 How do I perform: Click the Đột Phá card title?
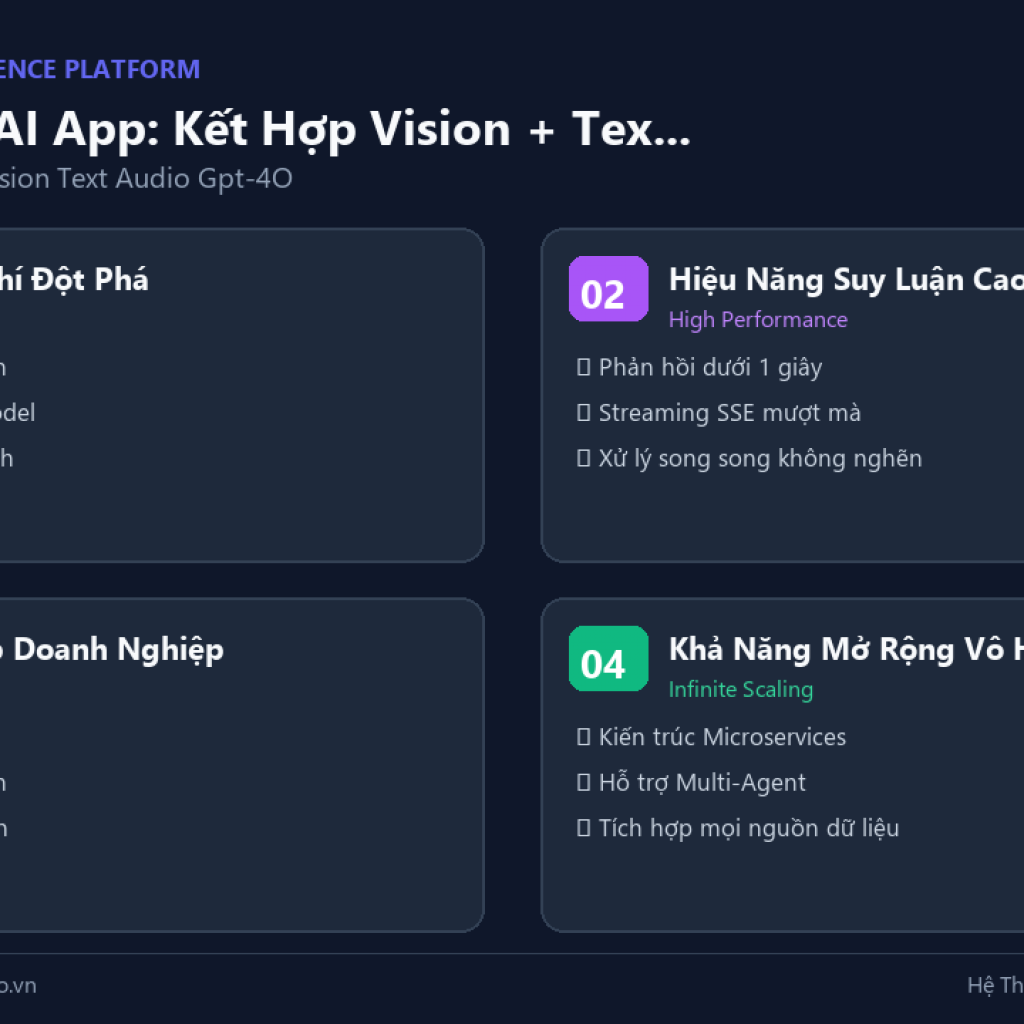click(x=74, y=280)
